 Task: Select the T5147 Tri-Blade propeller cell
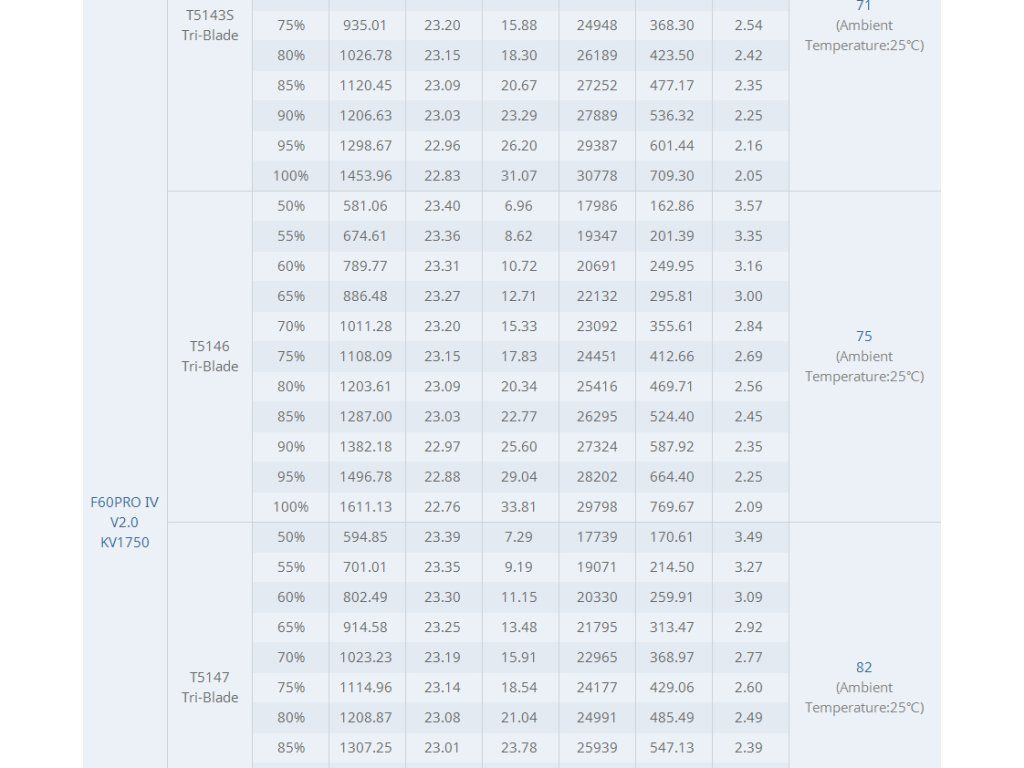pyautogui.click(x=210, y=687)
